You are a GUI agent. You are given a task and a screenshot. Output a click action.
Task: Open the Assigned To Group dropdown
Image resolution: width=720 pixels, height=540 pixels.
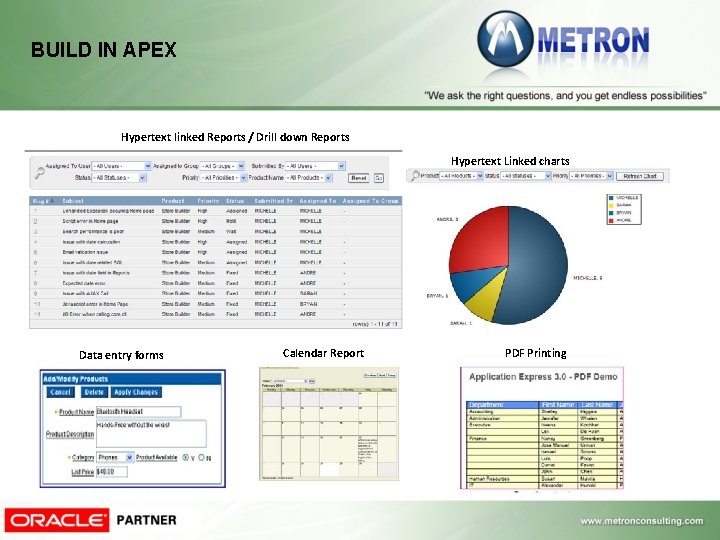pos(222,166)
